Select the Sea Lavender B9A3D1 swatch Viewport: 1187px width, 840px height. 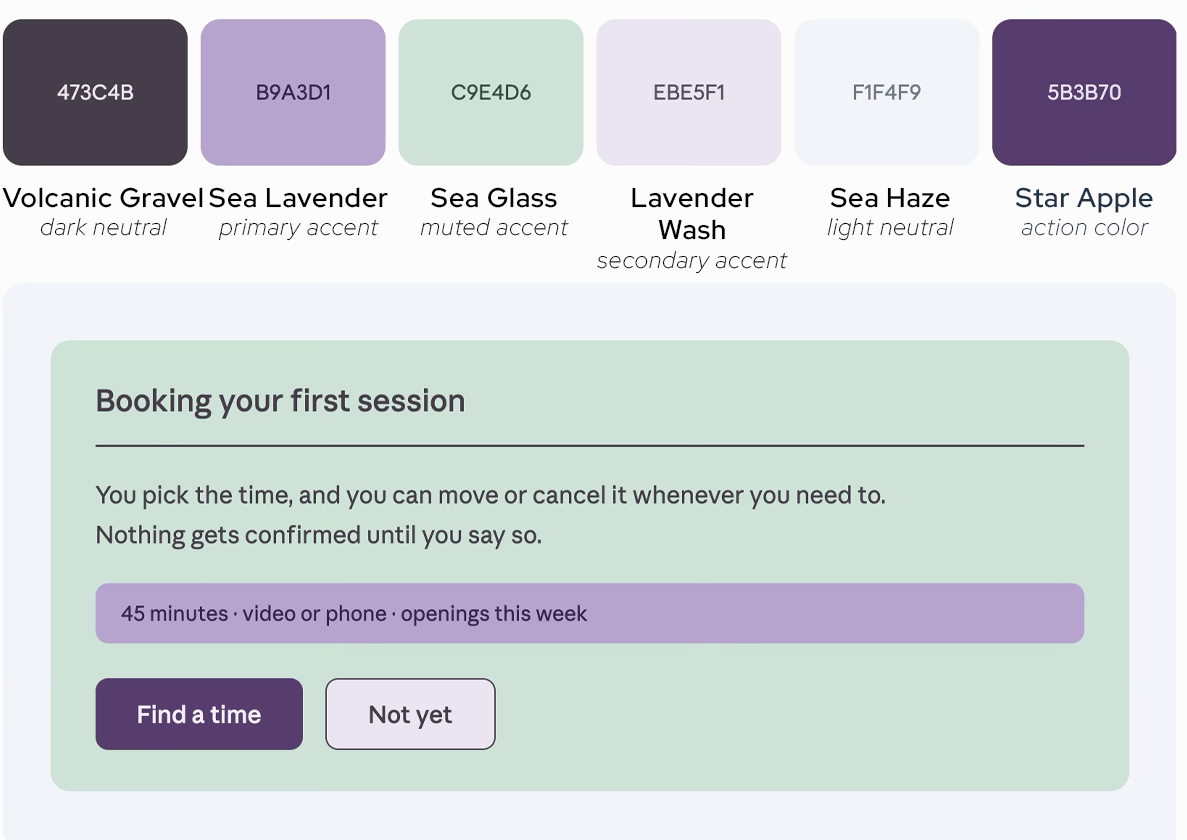tap(293, 92)
